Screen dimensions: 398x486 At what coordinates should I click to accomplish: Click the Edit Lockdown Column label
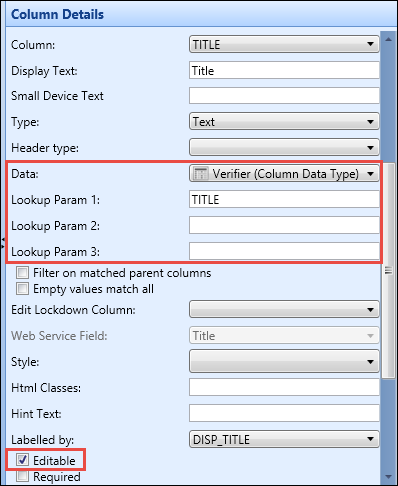(73, 310)
